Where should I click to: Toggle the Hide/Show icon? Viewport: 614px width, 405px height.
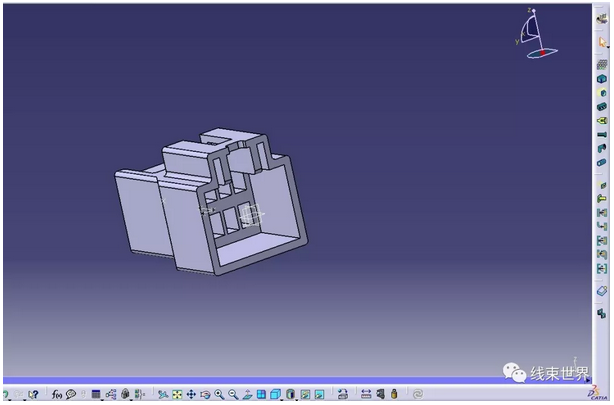306,395
